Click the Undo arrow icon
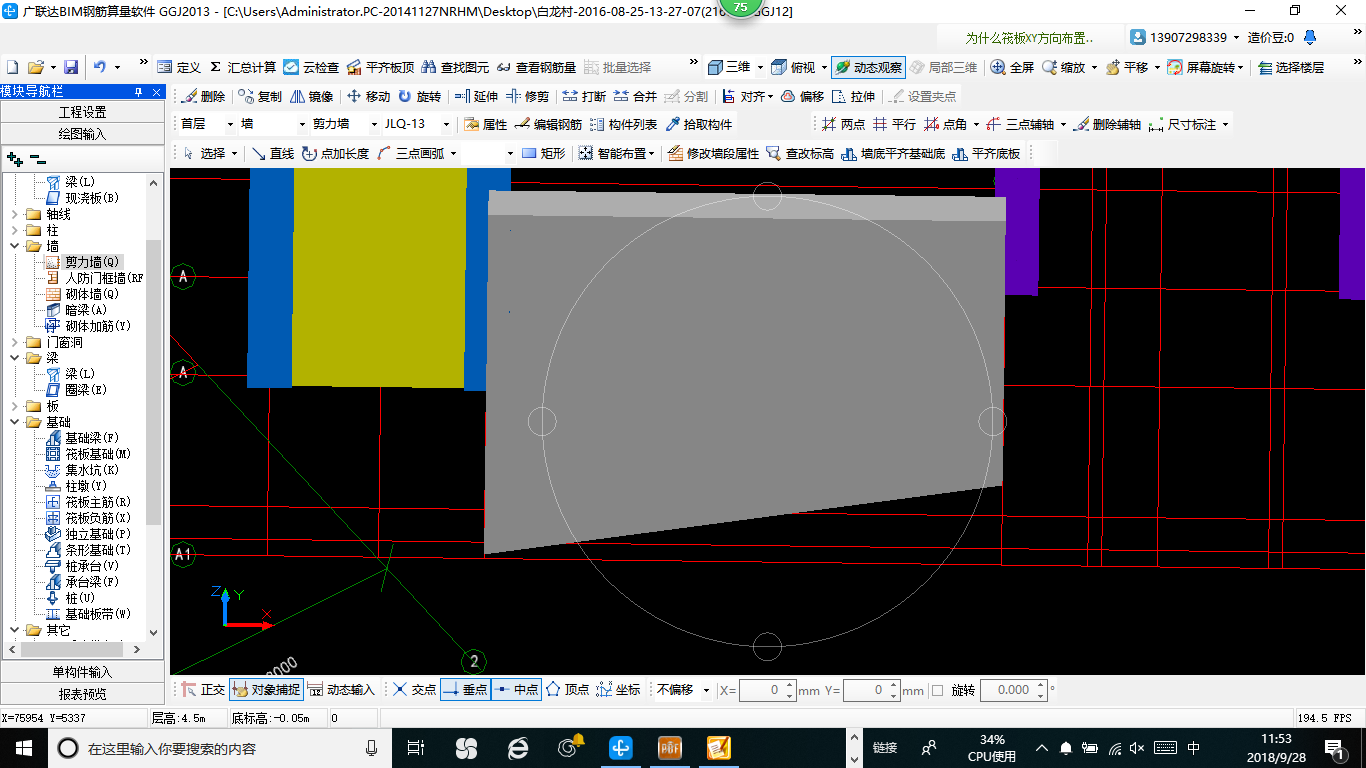The image size is (1366, 768). (x=100, y=67)
